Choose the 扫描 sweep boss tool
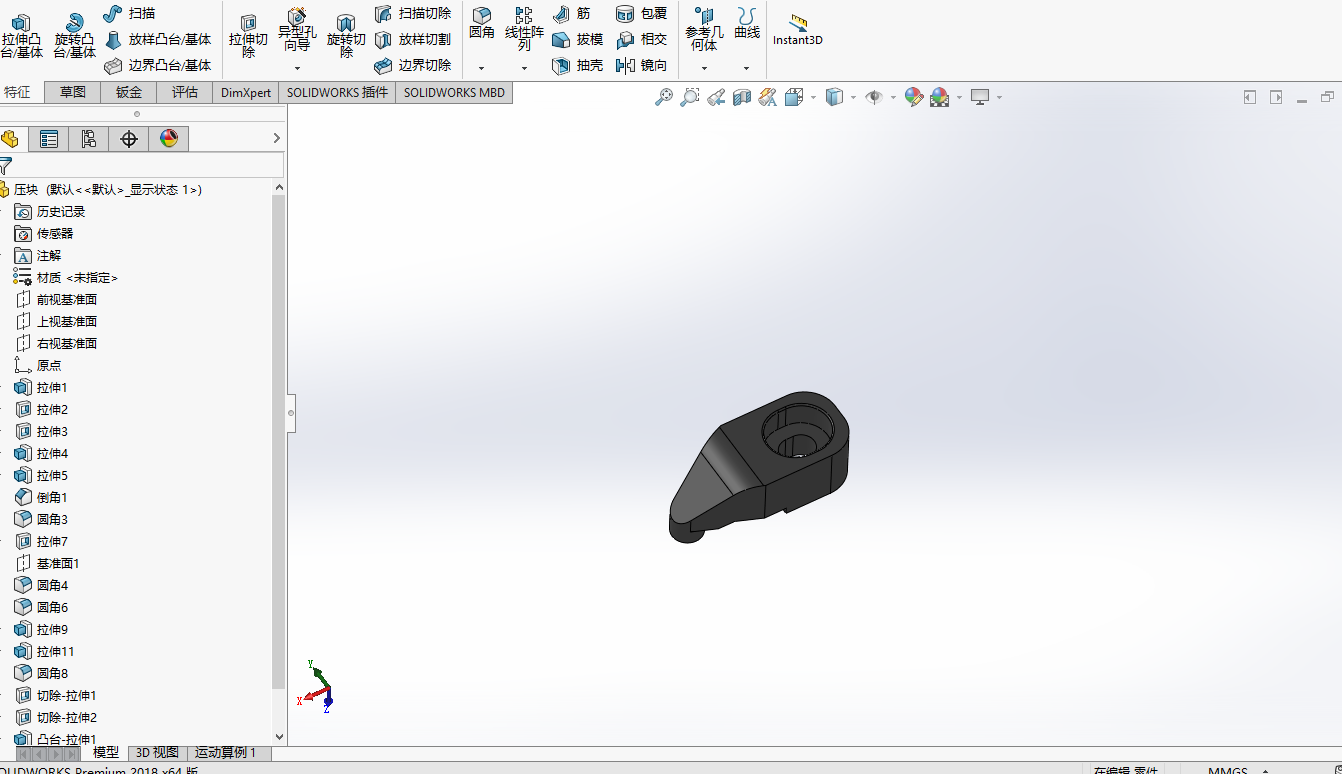The height and width of the screenshot is (774, 1342). pos(129,13)
